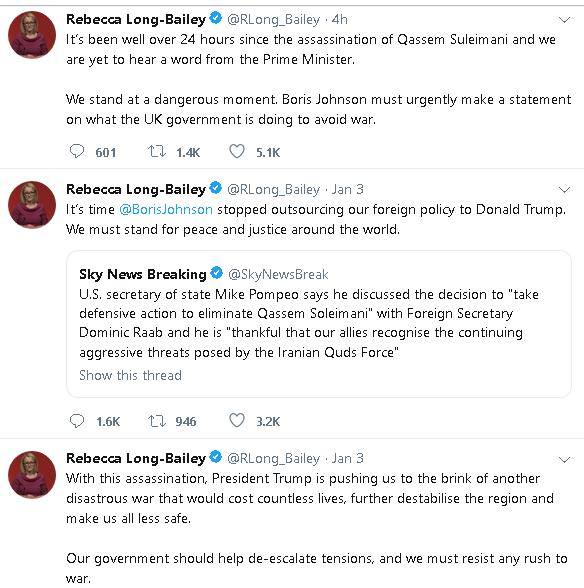Open @SkyNewsBreak handle in quoted tweet

point(278,274)
